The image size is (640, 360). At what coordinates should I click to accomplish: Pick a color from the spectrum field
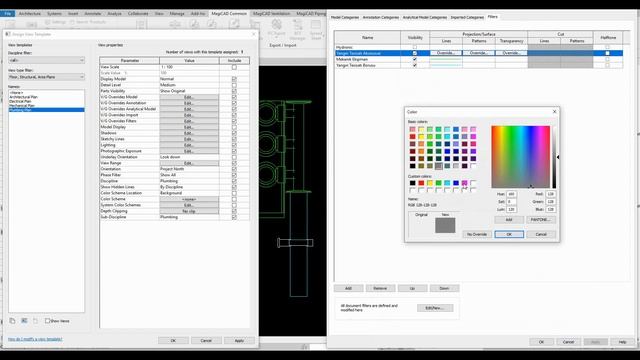click(520, 157)
